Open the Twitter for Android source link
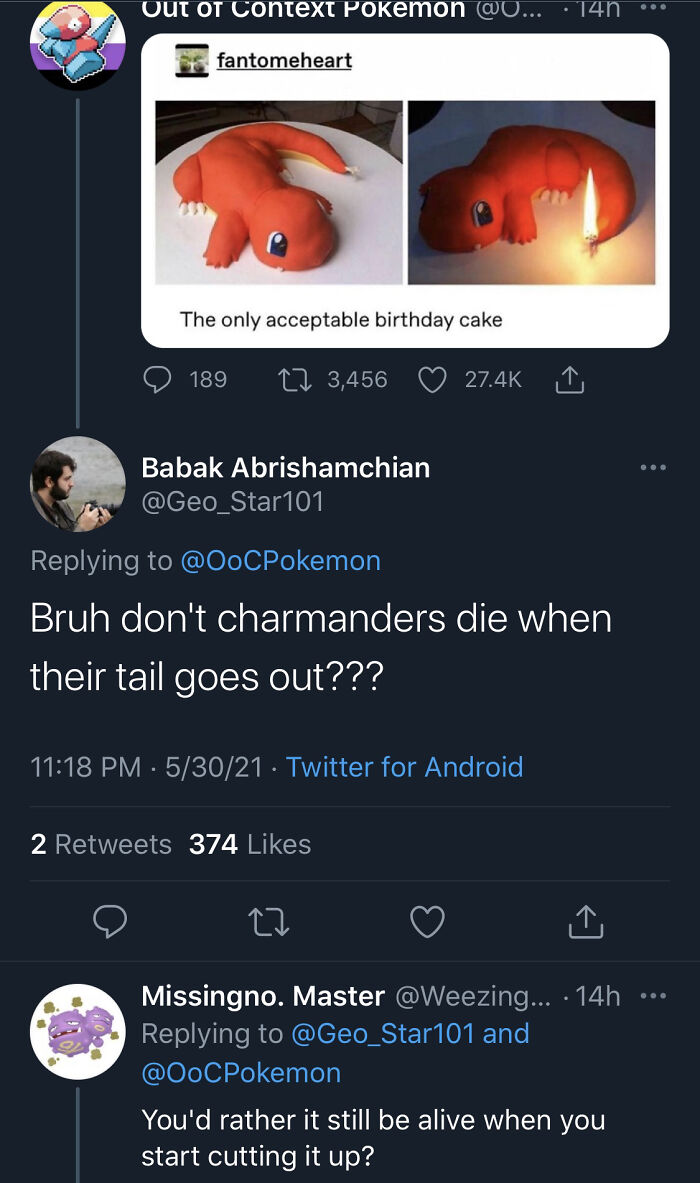This screenshot has height=1183, width=700. (404, 767)
